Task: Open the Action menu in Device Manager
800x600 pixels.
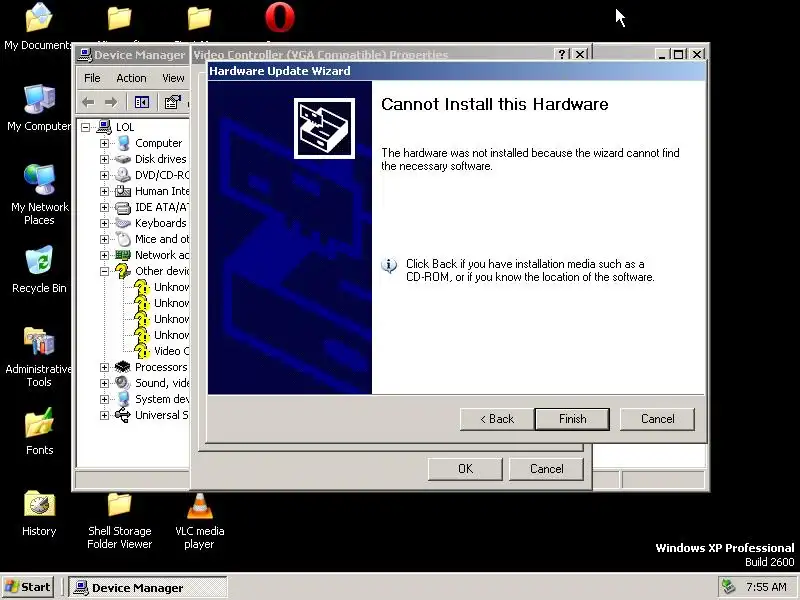Action: [x=131, y=78]
